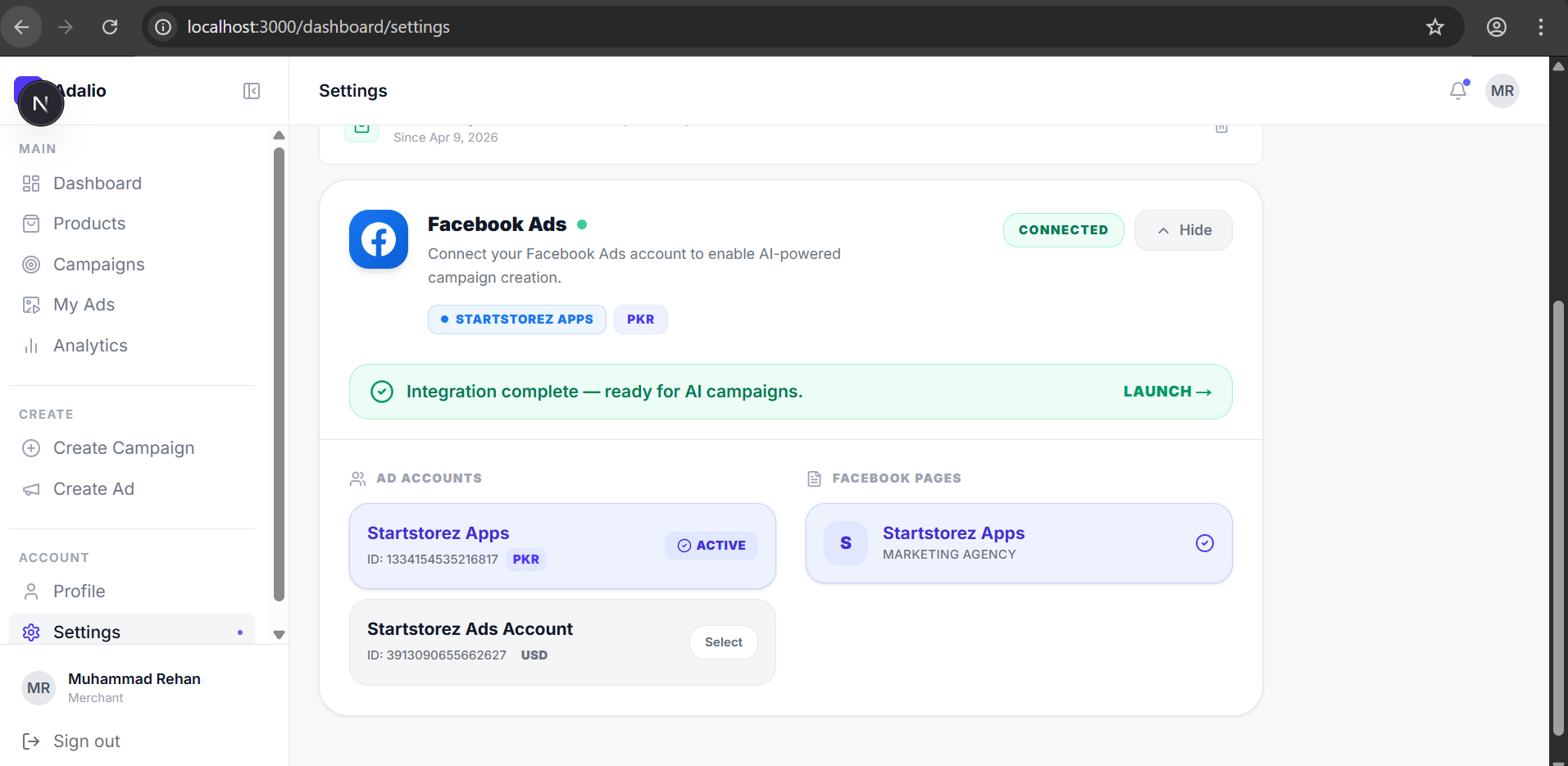
Task: Click the Products bag icon
Action: pos(31,224)
